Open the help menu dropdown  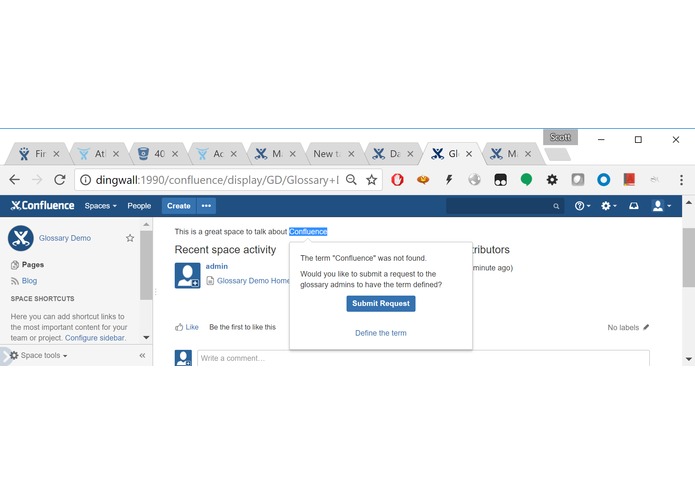[582, 206]
